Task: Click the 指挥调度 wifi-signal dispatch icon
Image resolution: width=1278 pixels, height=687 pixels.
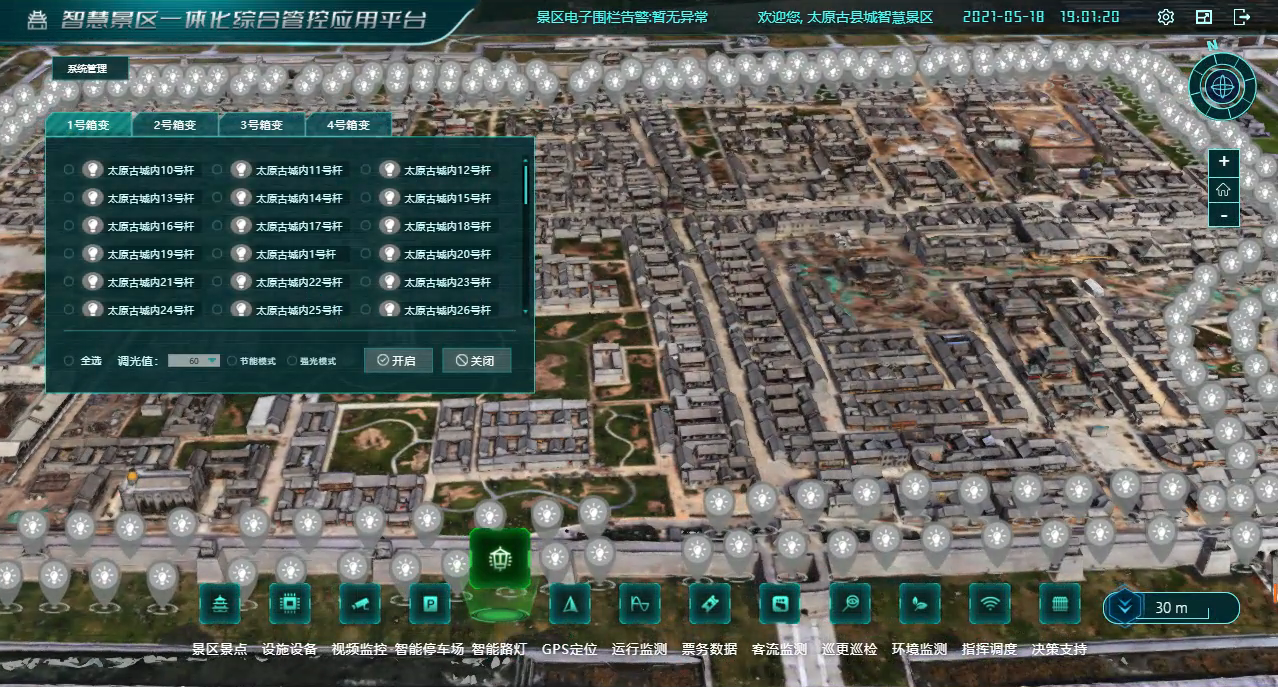Action: (x=990, y=604)
